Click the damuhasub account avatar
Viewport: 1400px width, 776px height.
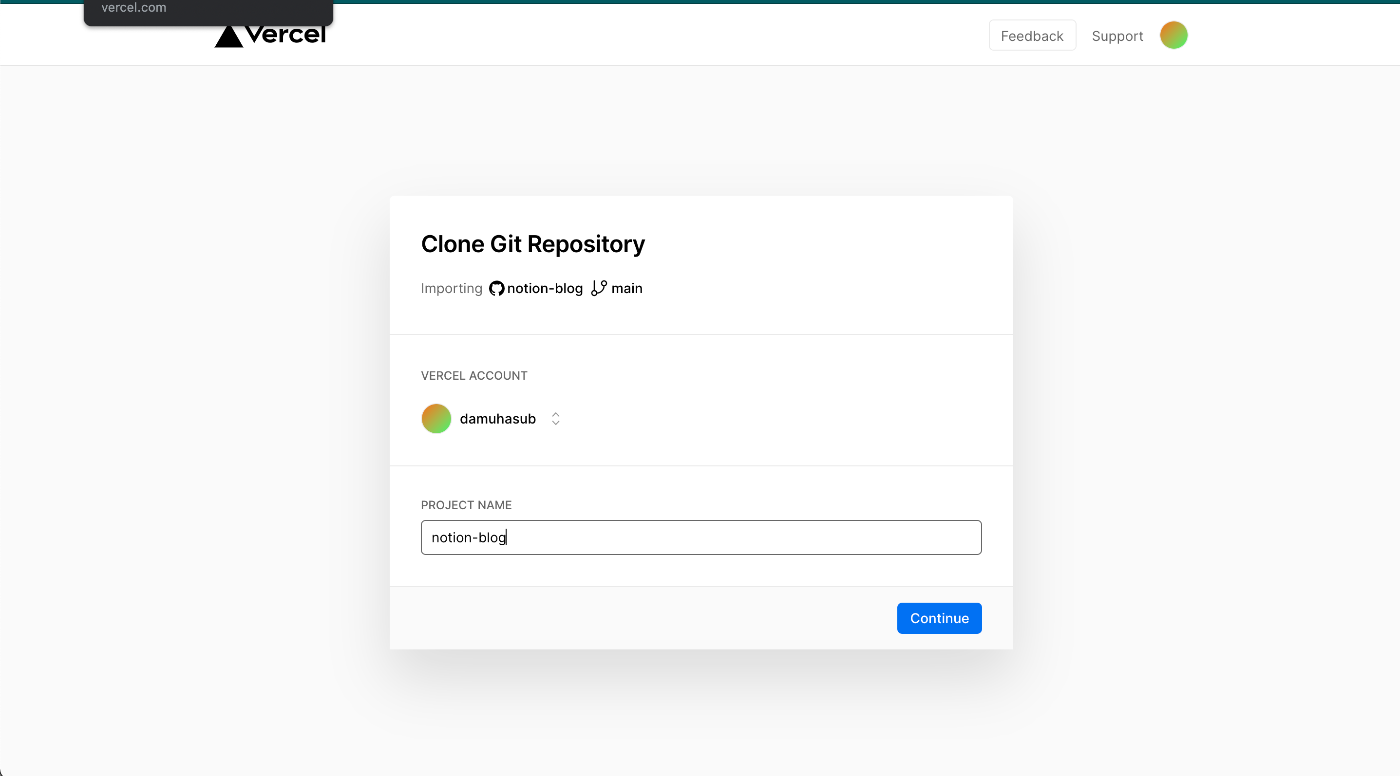436,419
